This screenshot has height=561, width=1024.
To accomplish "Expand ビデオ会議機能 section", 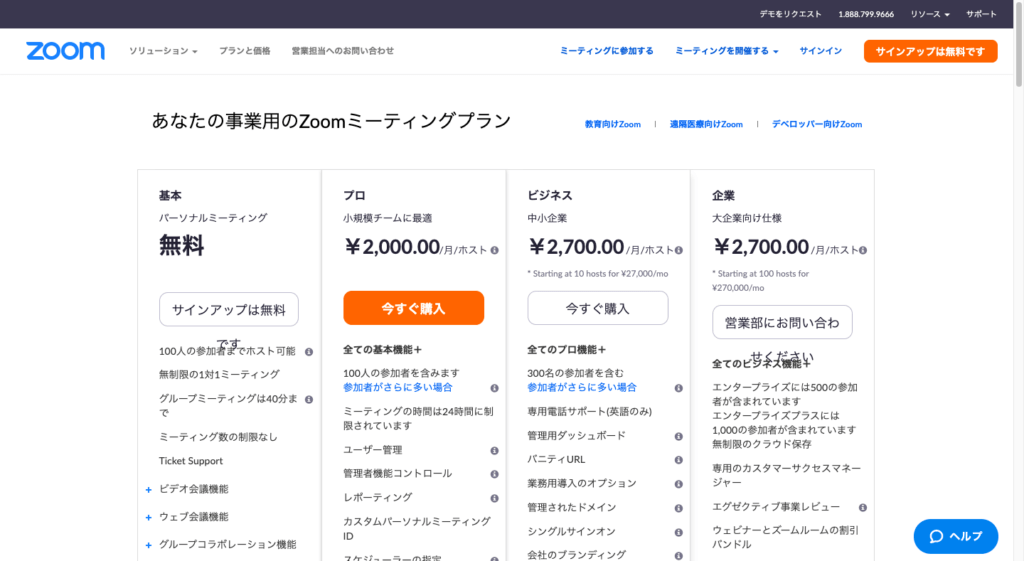I will (x=148, y=490).
